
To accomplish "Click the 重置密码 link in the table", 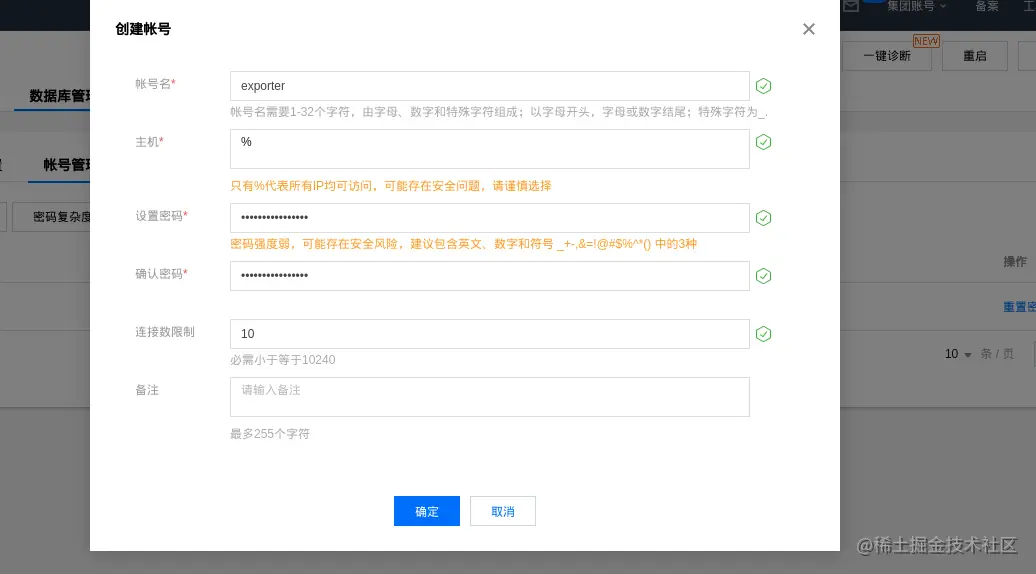I will (1019, 306).
